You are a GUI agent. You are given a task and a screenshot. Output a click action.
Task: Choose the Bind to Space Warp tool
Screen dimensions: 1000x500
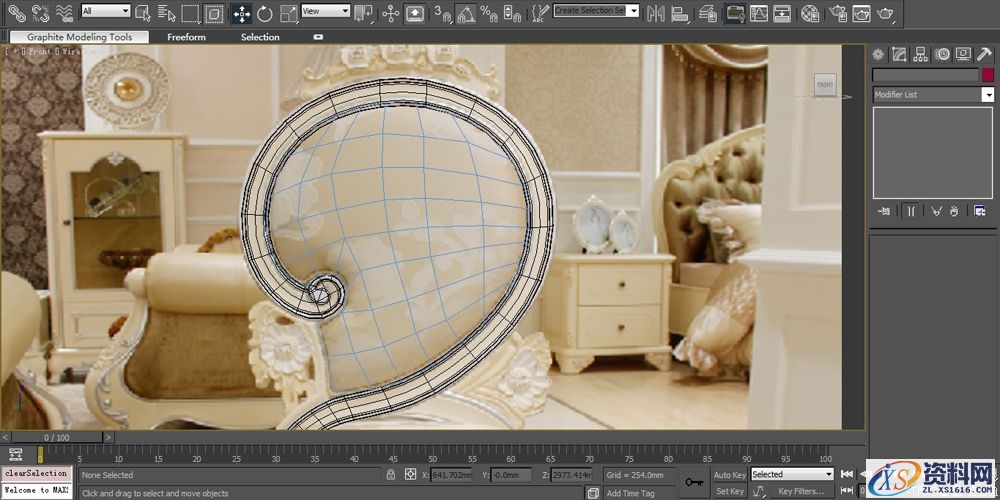pyautogui.click(x=64, y=12)
